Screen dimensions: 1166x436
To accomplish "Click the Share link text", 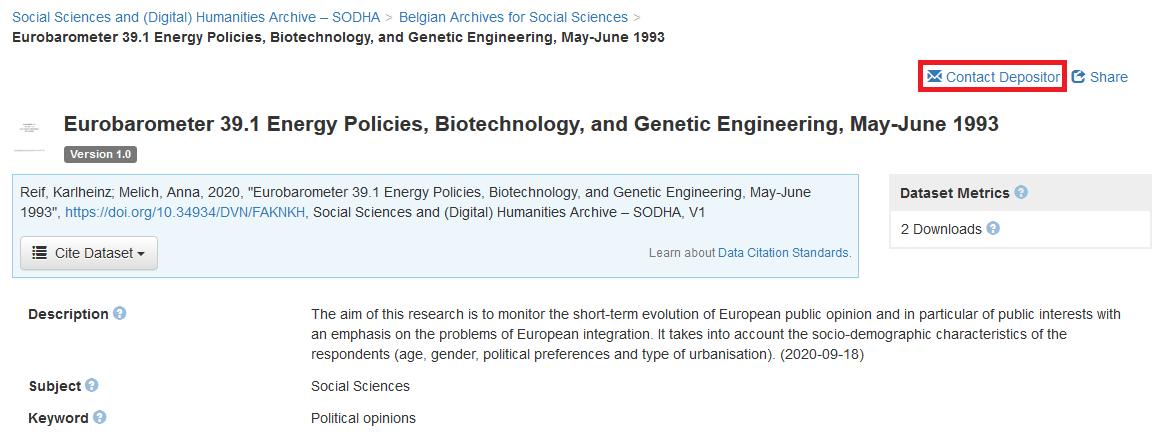I will tap(1109, 77).
